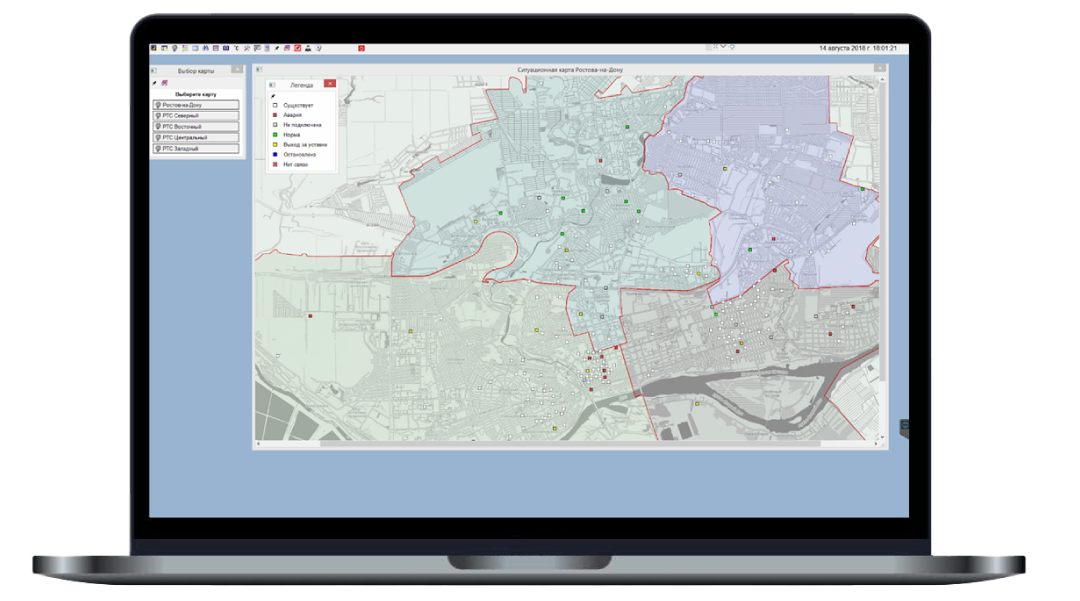Close the Легенда legend window

[330, 84]
